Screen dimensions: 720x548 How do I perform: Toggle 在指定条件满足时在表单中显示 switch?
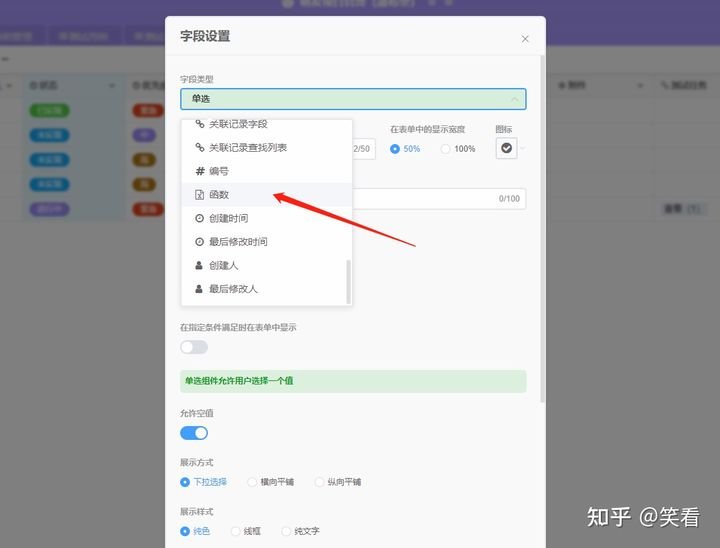[x=194, y=347]
